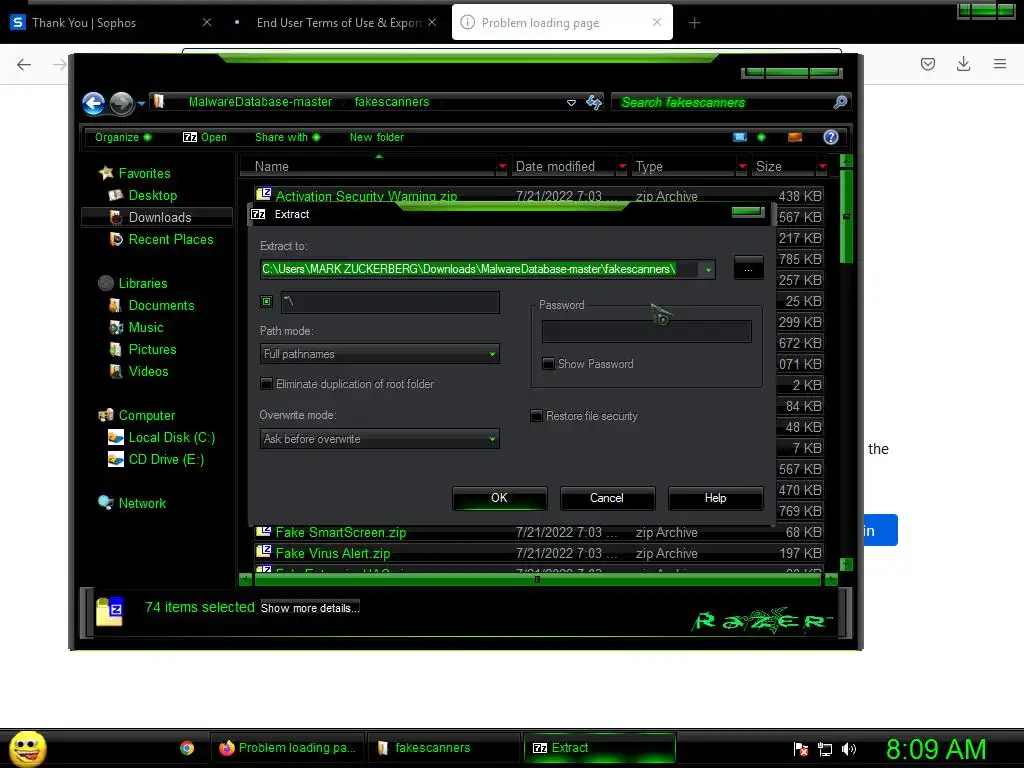Open the Overwrite mode dropdown
Viewport: 1024px width, 768px height.
379,439
